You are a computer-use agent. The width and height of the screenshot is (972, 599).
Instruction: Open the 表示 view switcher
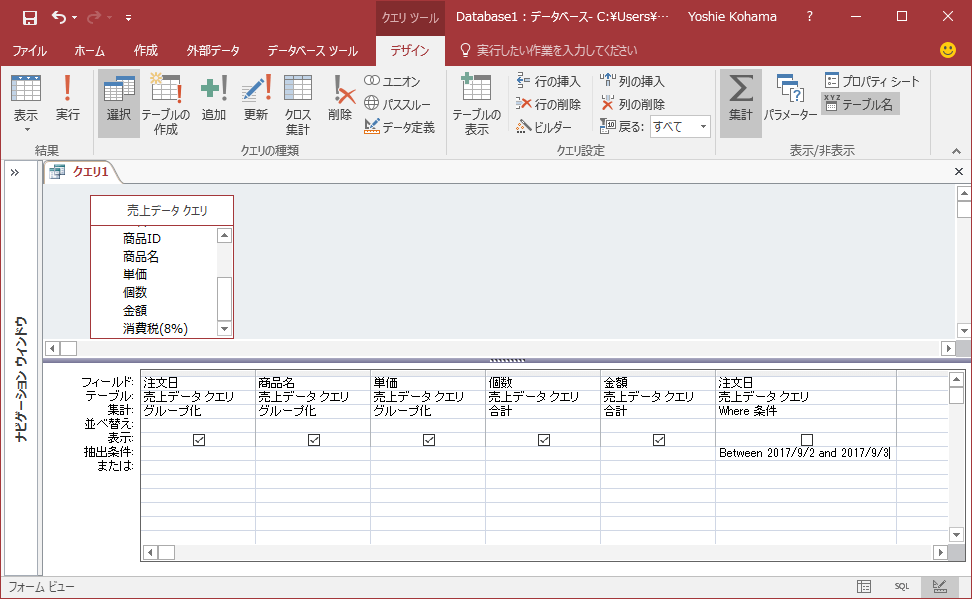(26, 97)
